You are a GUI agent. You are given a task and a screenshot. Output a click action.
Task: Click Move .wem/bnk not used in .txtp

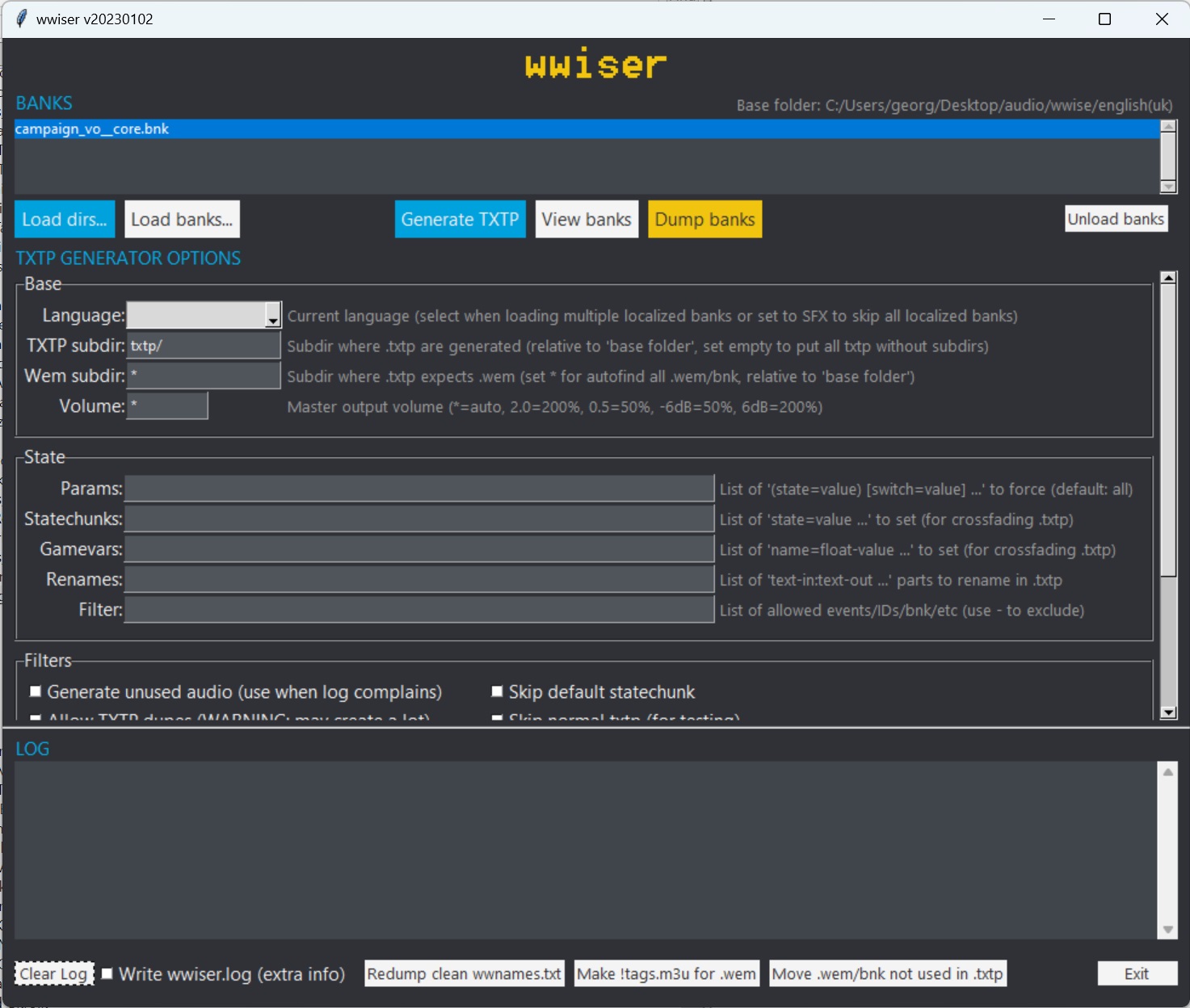point(888,974)
